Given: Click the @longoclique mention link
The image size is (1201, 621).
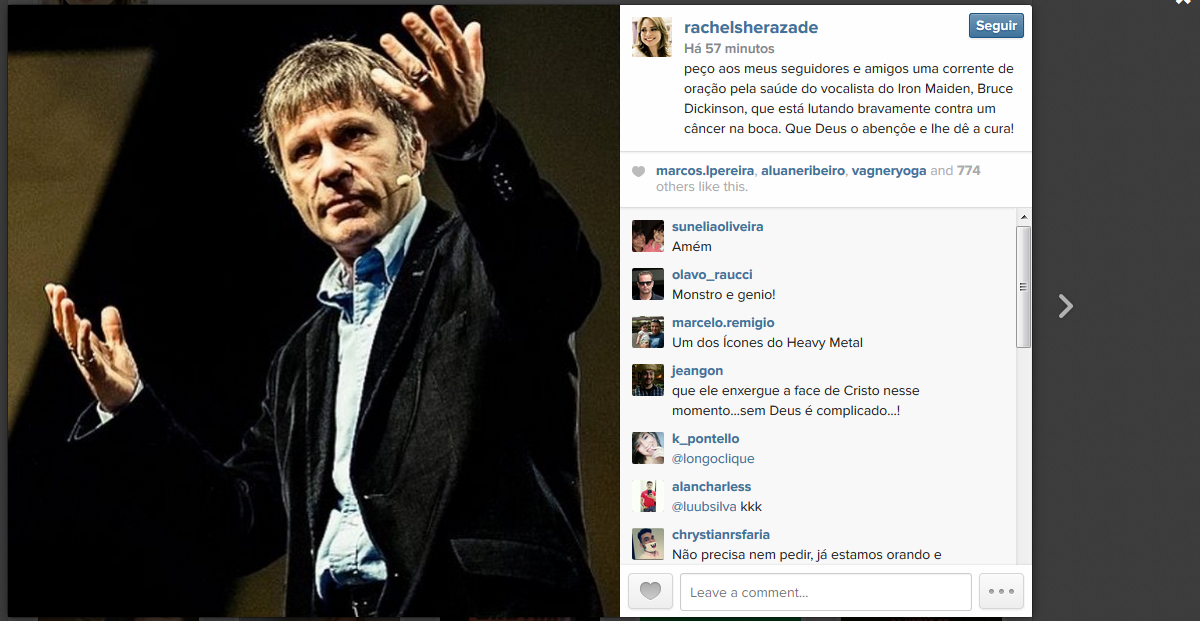Looking at the screenshot, I should pos(713,459).
